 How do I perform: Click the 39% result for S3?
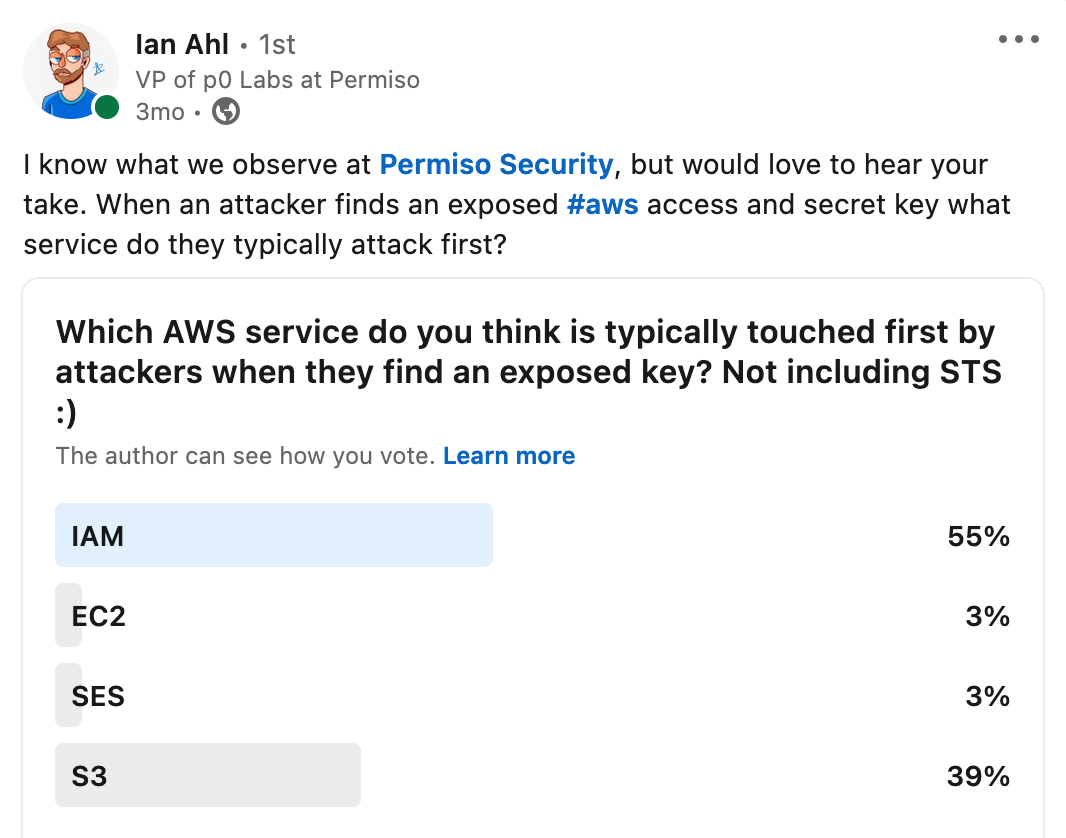[978, 776]
